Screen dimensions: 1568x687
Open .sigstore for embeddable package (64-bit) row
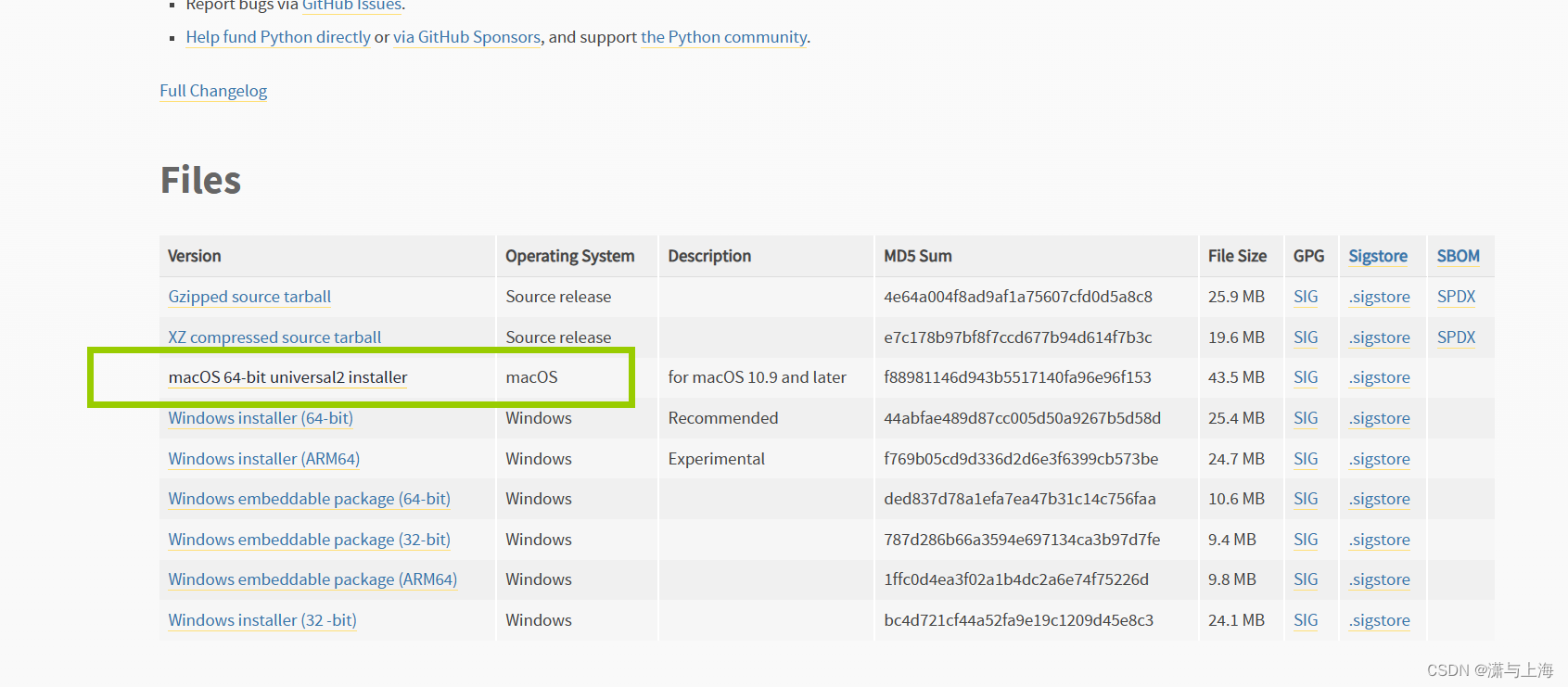click(1380, 499)
